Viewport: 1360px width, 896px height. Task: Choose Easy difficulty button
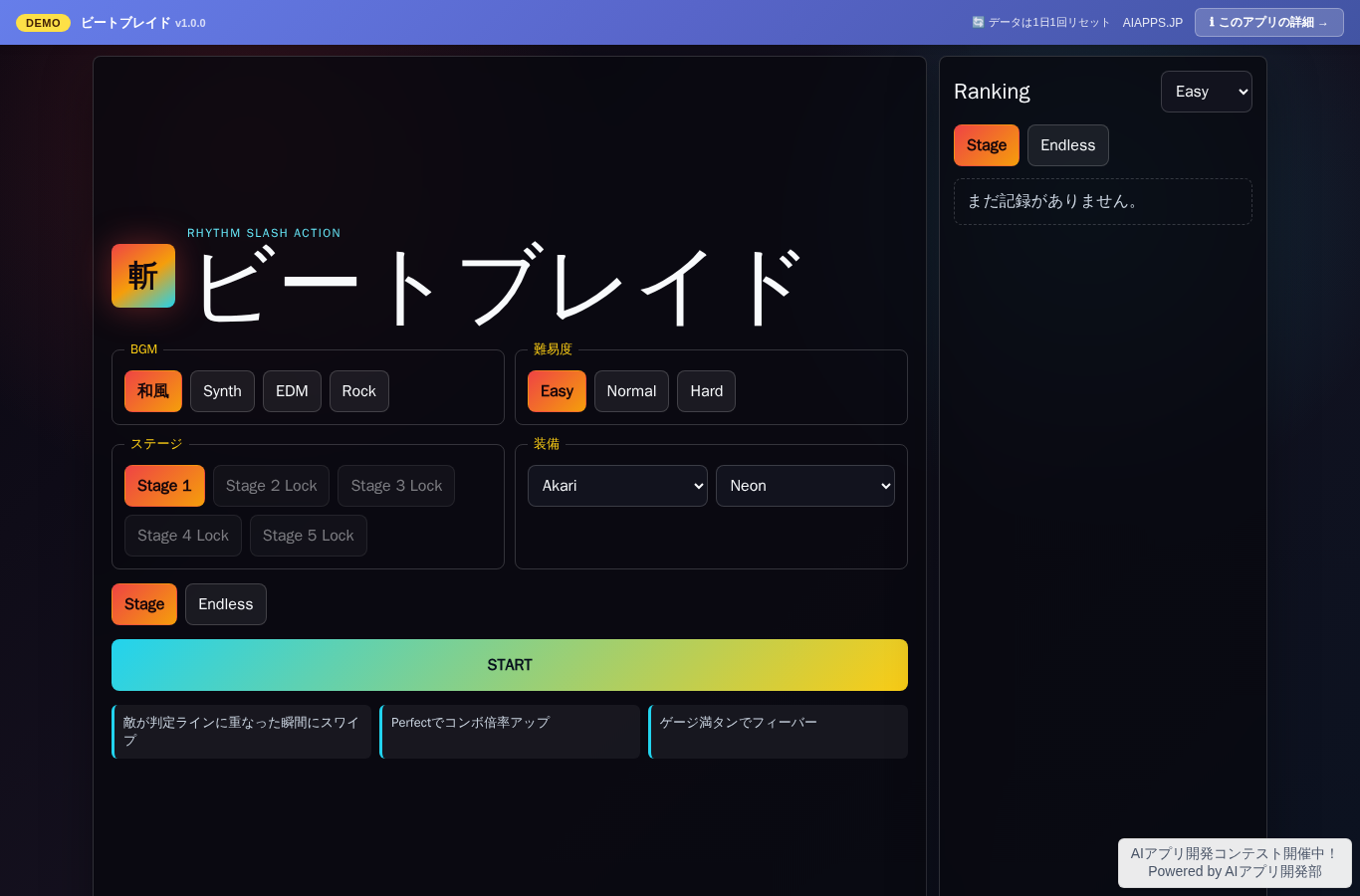(x=557, y=391)
